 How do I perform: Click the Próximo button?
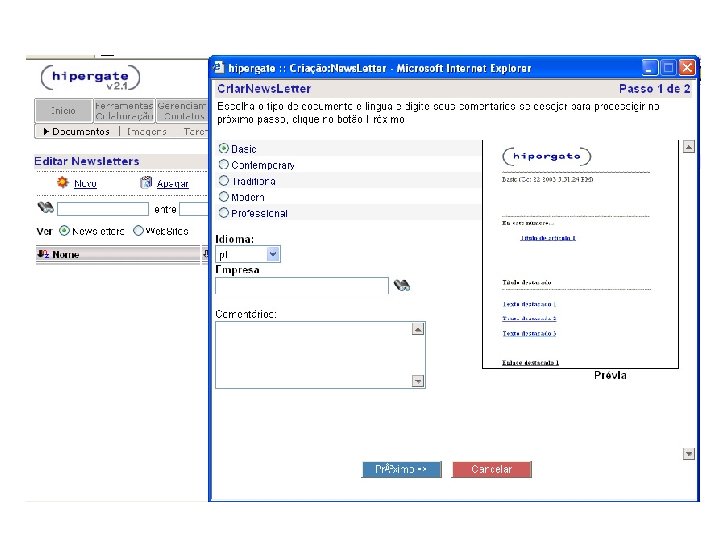(401, 469)
